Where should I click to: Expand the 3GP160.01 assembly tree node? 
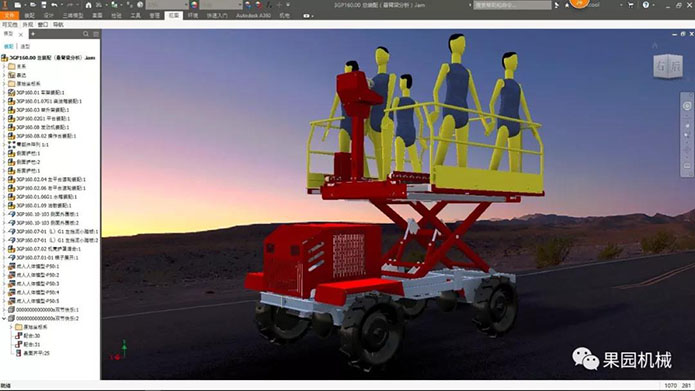[4, 92]
